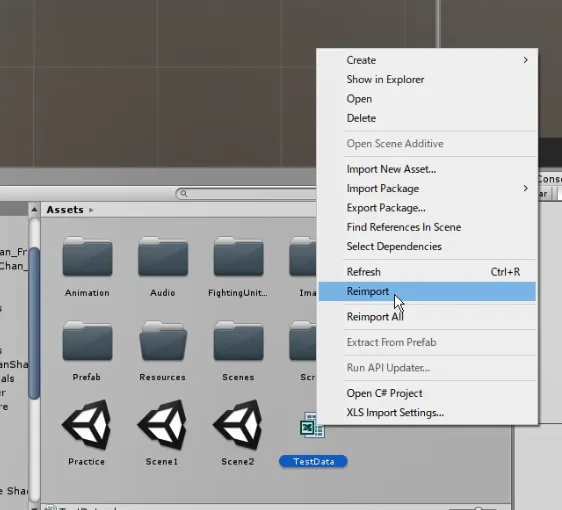Select the Scene1 Unity scene asset
This screenshot has width=562, height=510.
coord(162,425)
